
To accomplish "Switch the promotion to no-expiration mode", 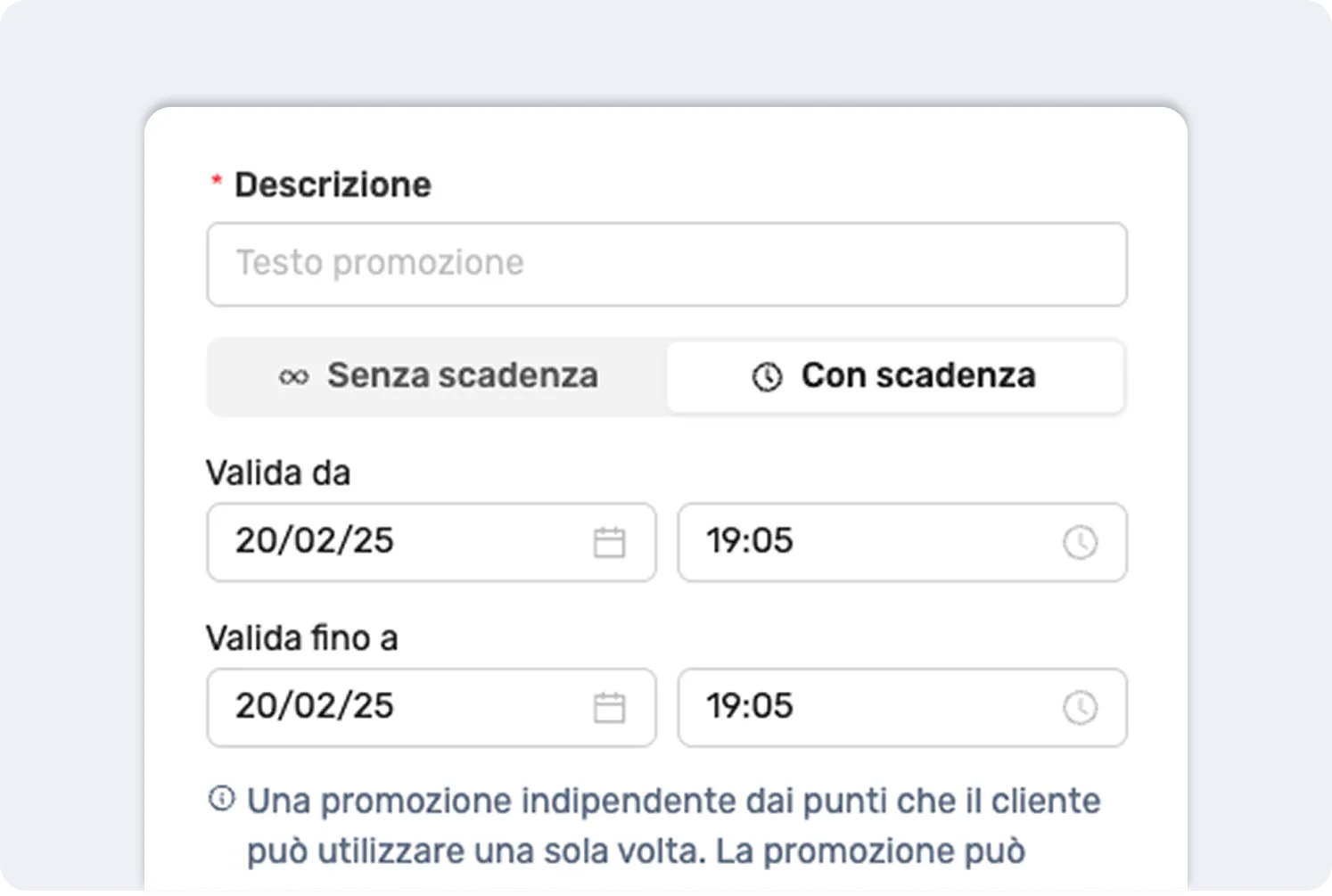I will click(x=435, y=376).
